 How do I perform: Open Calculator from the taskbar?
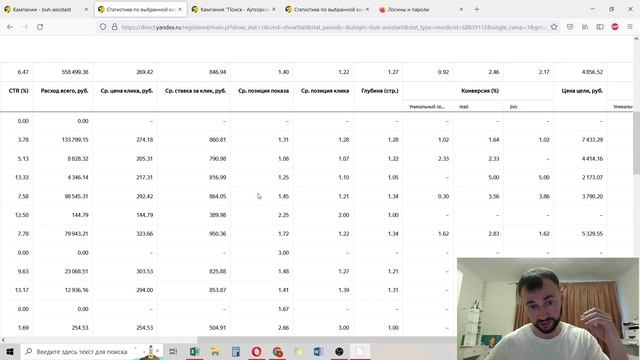[x=236, y=351]
